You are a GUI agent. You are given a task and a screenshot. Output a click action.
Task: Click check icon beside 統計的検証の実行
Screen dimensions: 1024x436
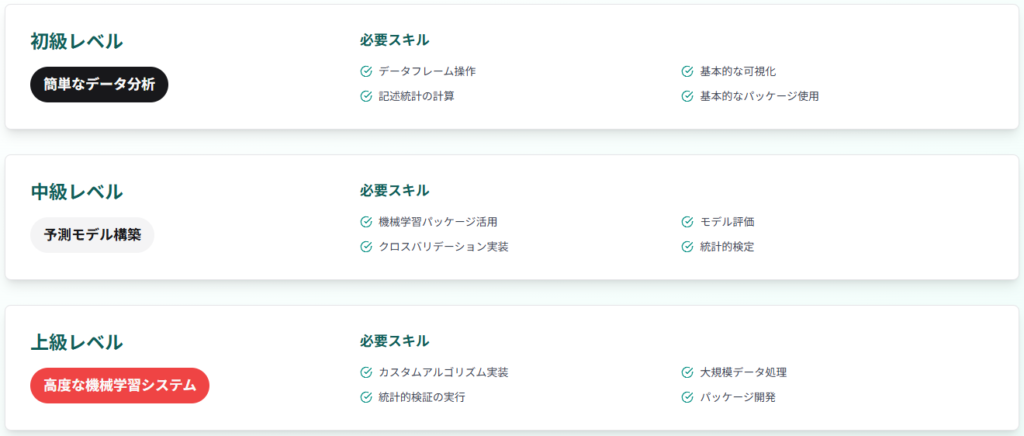click(366, 397)
